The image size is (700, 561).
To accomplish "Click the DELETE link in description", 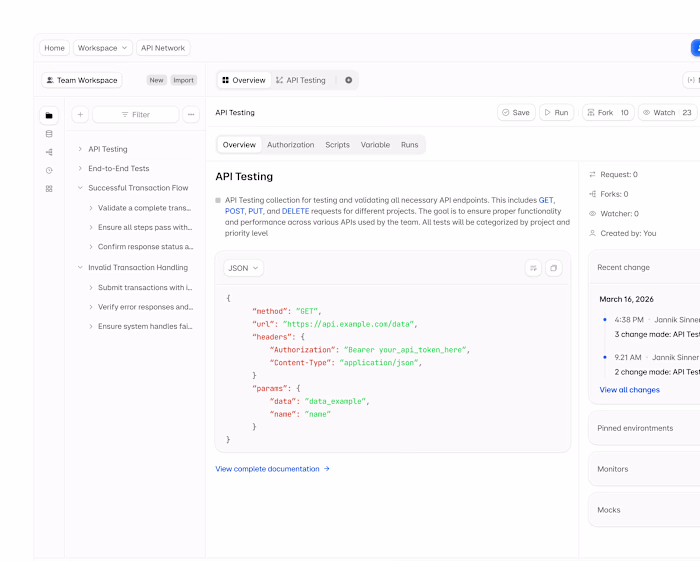I will click(296, 212).
